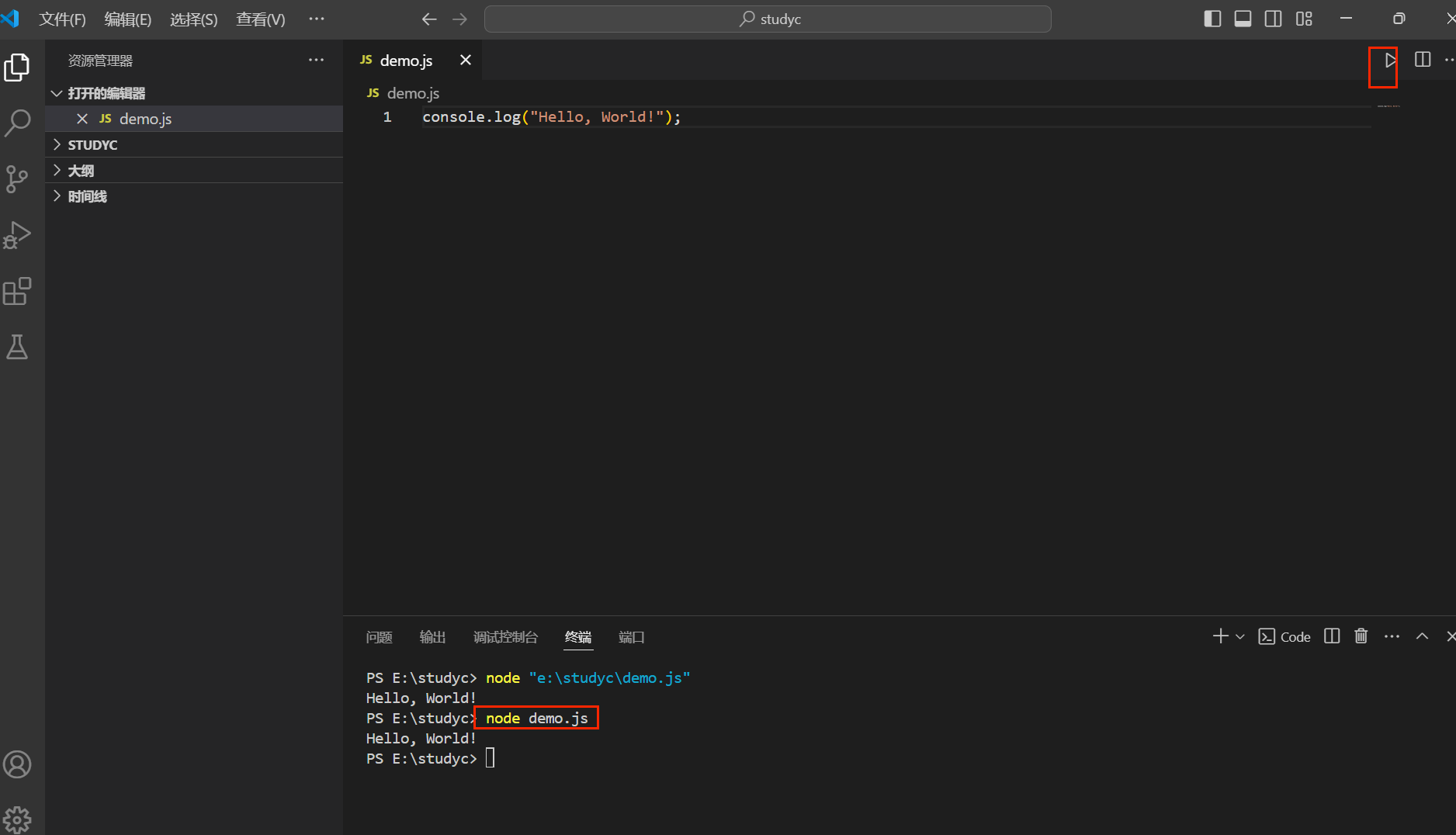Toggle the bottom panel visibility
Viewport: 1456px width, 835px height.
coord(1243,19)
